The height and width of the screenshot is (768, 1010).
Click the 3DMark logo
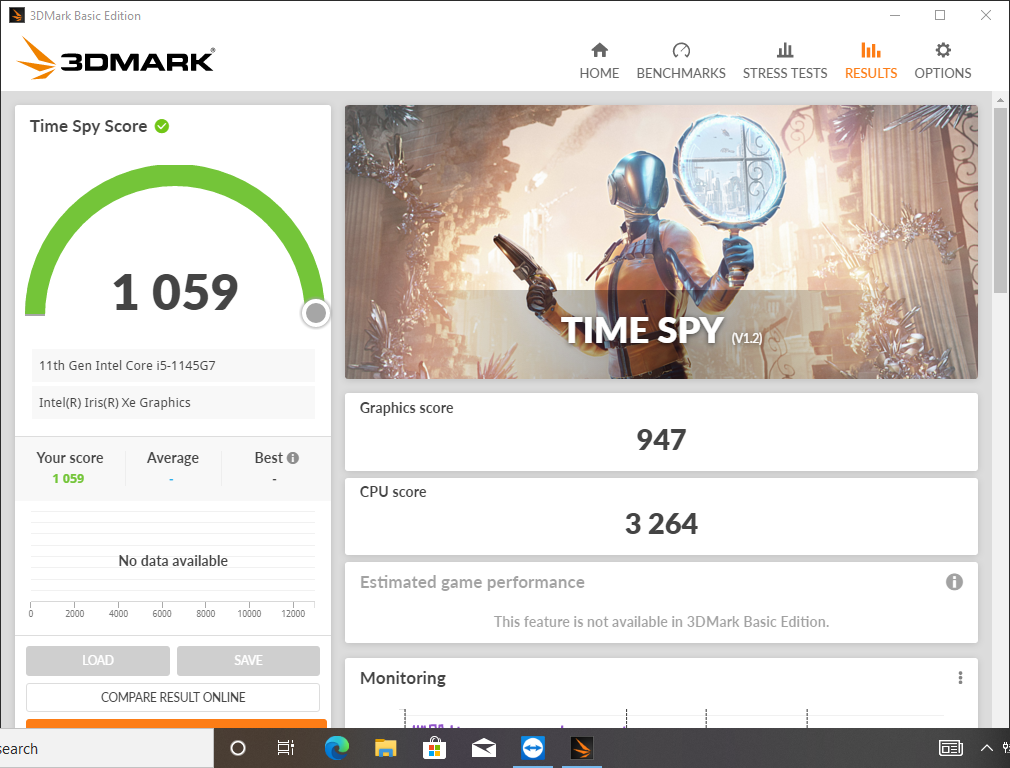point(116,59)
